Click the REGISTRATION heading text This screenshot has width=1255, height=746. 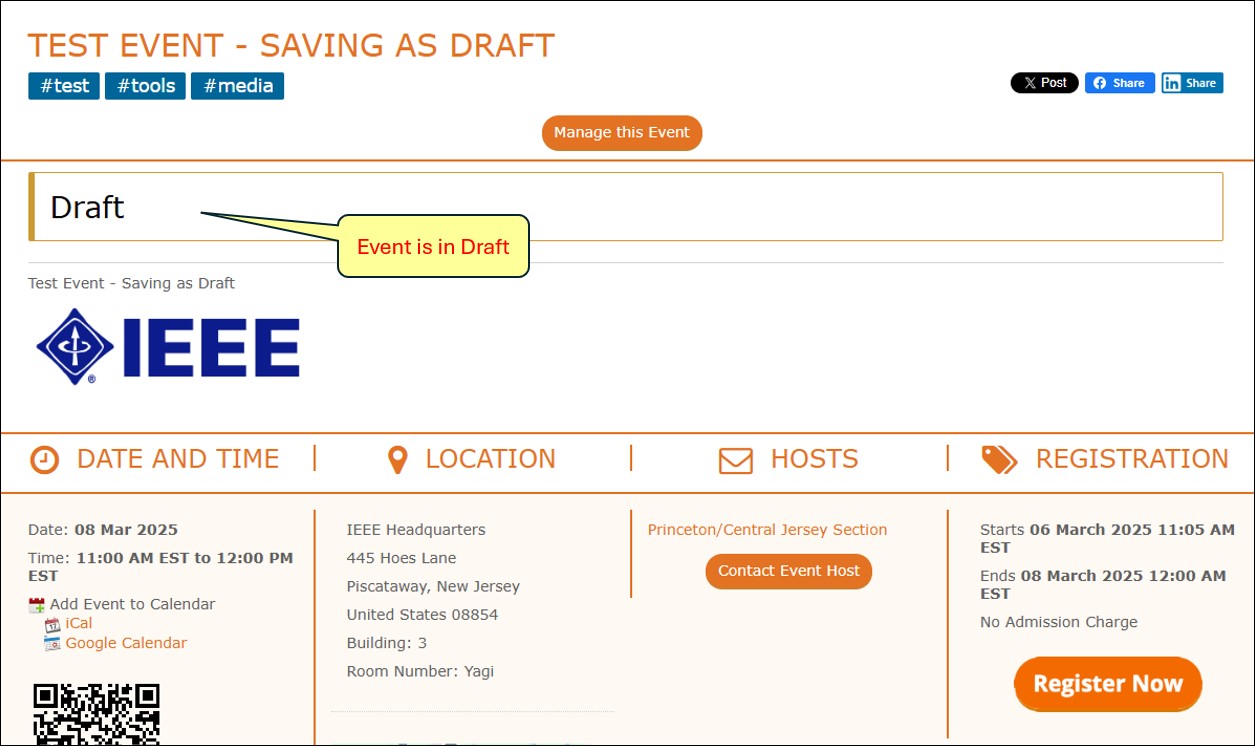[x=1132, y=459]
